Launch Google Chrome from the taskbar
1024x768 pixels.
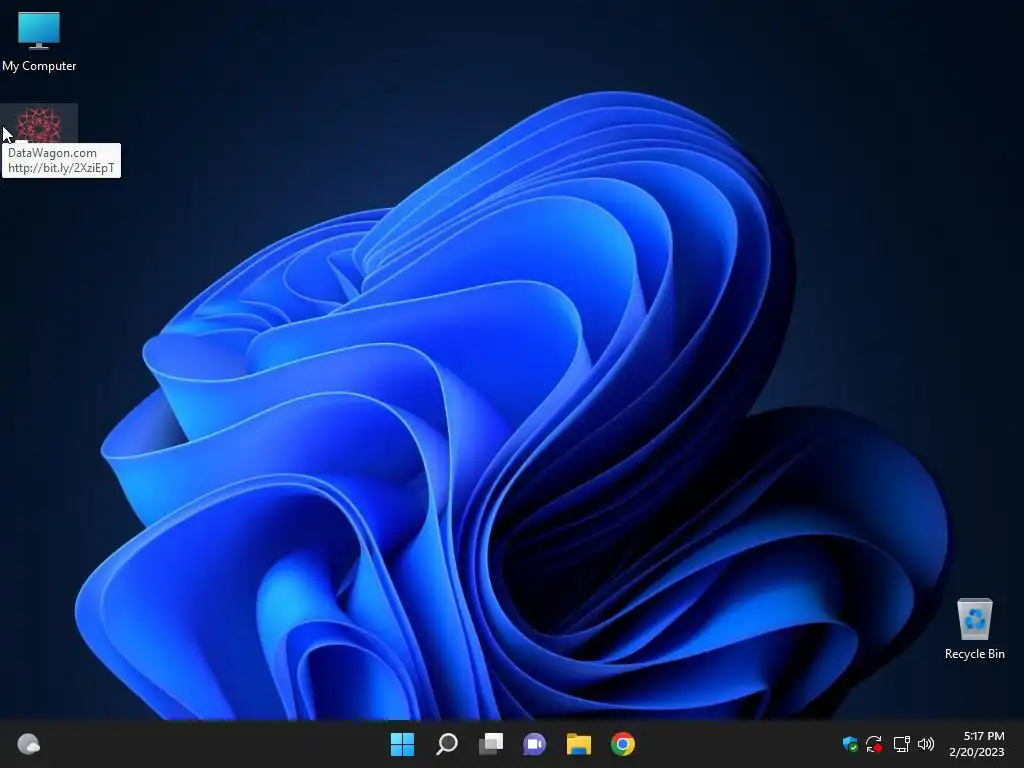(x=623, y=744)
